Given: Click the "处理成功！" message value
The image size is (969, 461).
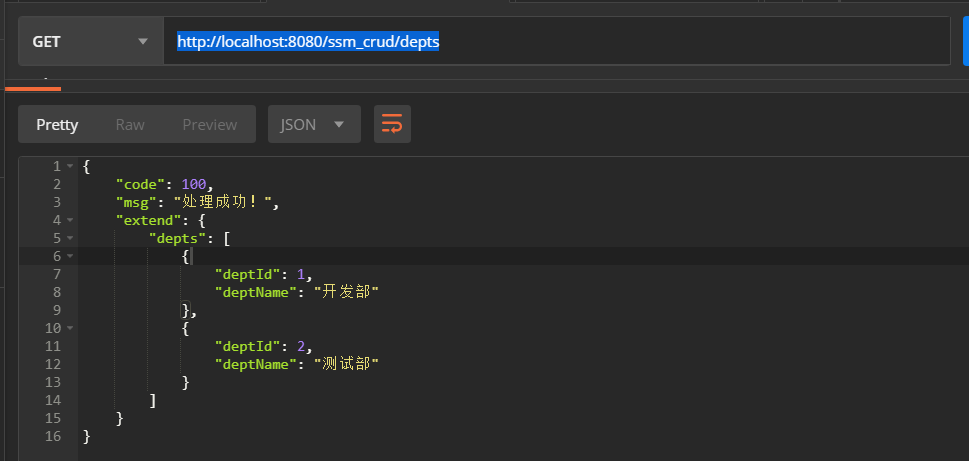Looking at the screenshot, I should (x=223, y=202).
